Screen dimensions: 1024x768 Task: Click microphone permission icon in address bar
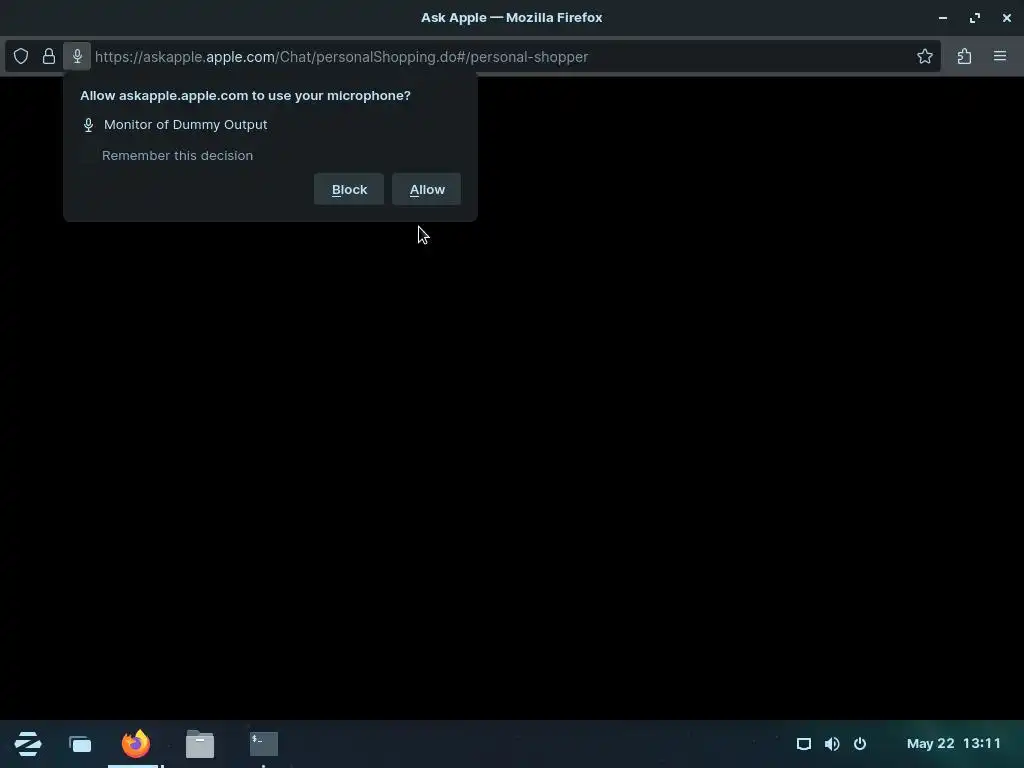pos(77,57)
